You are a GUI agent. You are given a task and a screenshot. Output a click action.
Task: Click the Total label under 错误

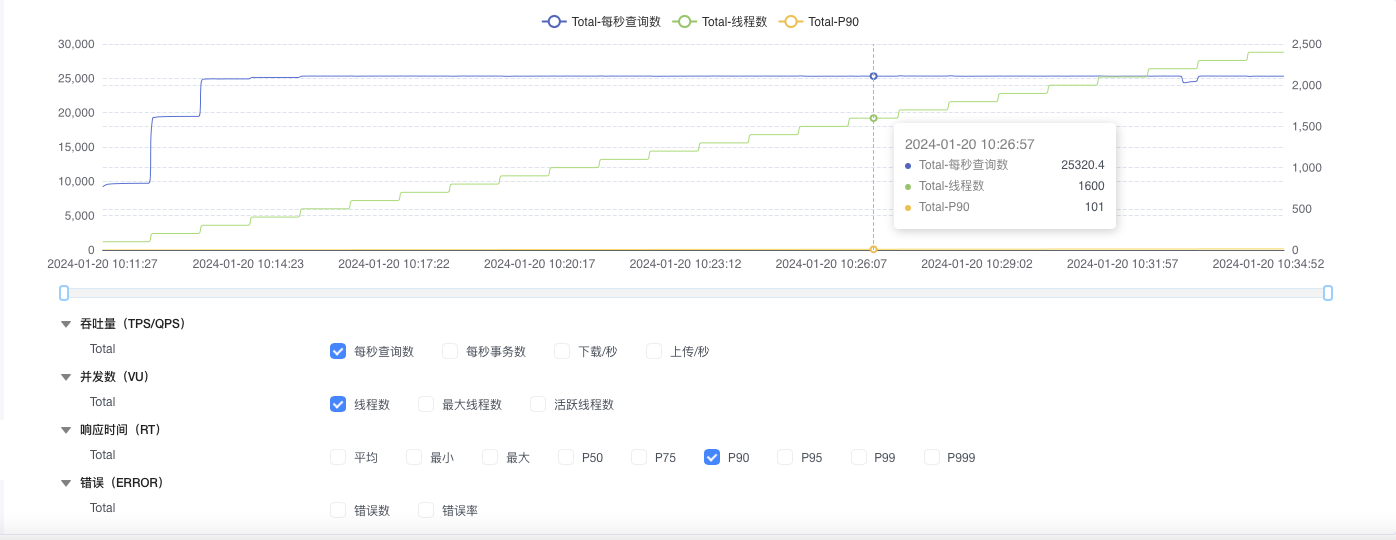pos(102,508)
